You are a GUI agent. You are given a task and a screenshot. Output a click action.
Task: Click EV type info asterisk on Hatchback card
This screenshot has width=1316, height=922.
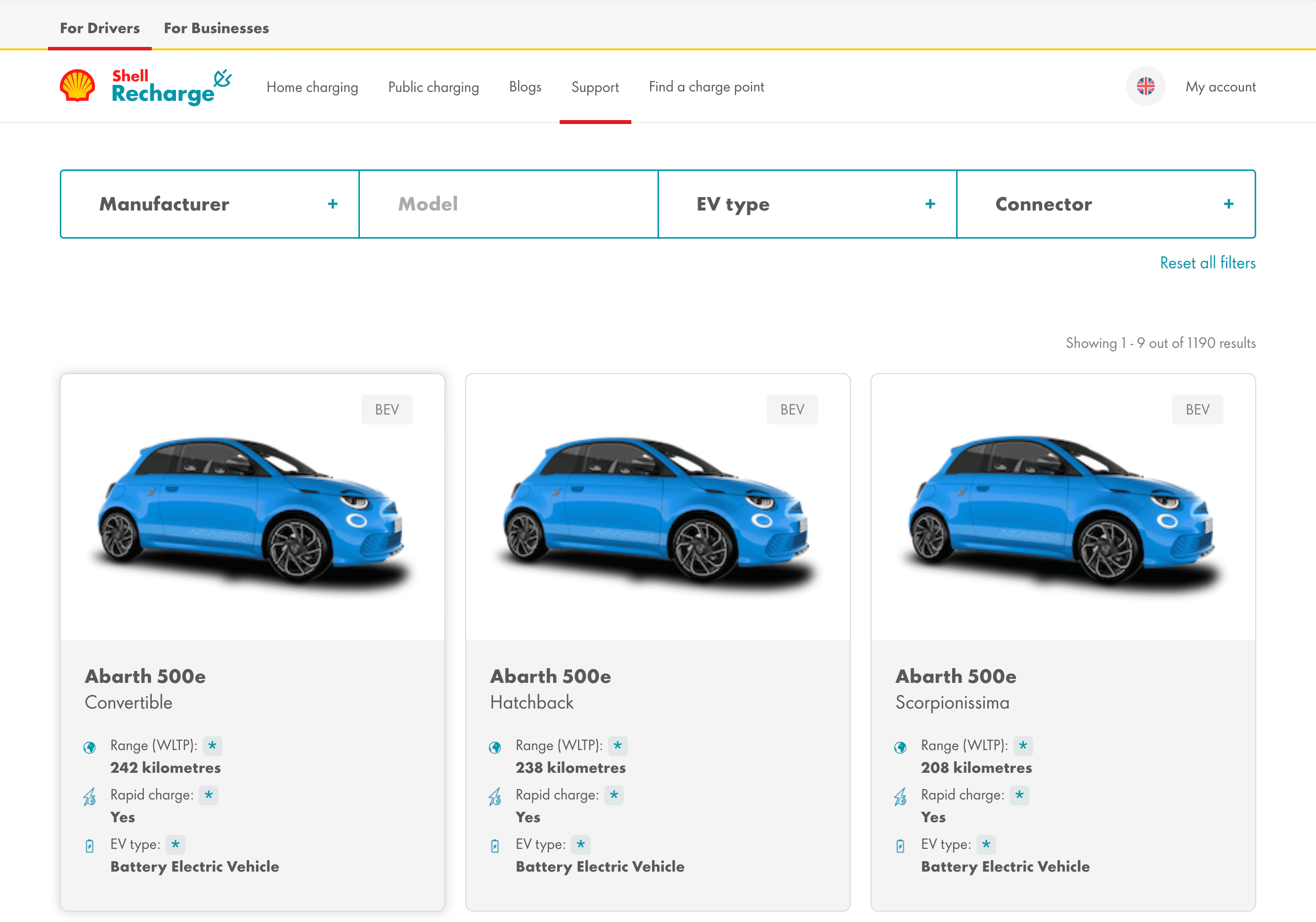580,844
